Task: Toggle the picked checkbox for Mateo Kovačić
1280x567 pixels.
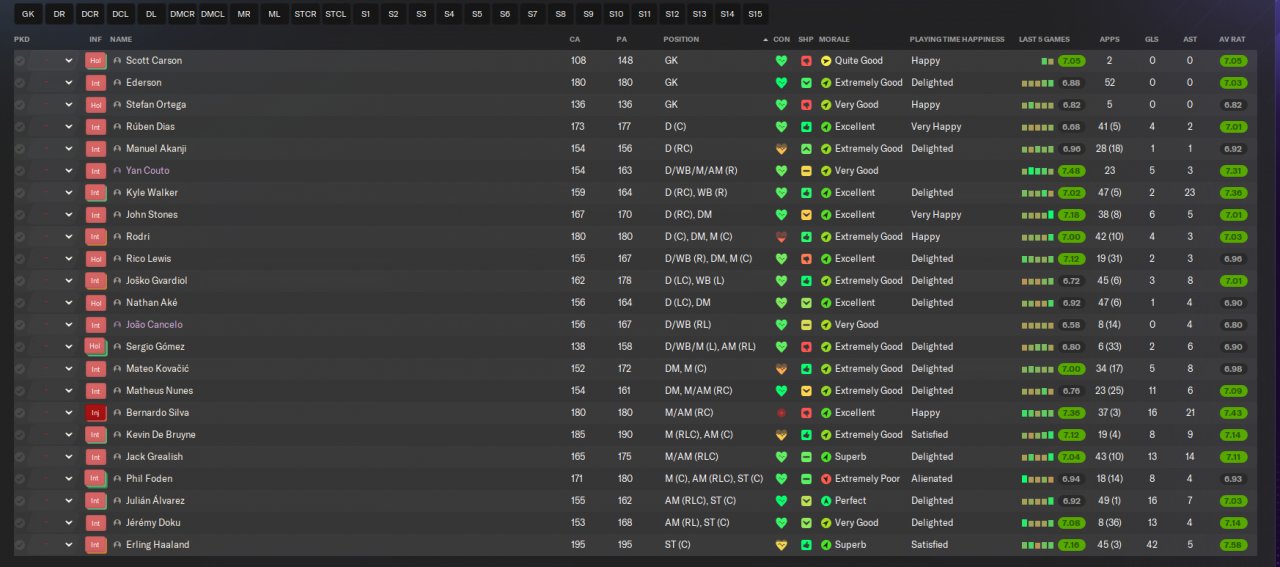Action: click(20, 369)
